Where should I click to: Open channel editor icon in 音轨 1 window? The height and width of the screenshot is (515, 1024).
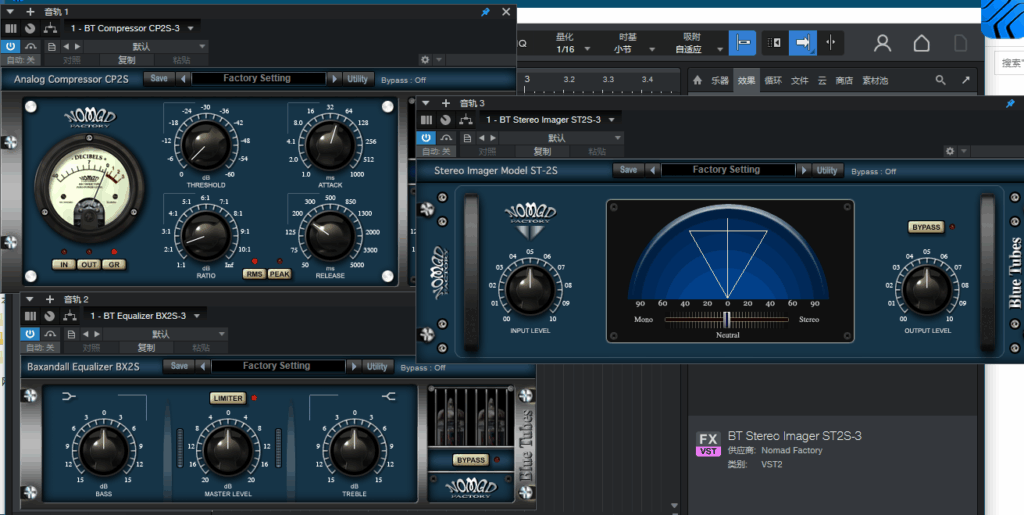click(x=10, y=28)
